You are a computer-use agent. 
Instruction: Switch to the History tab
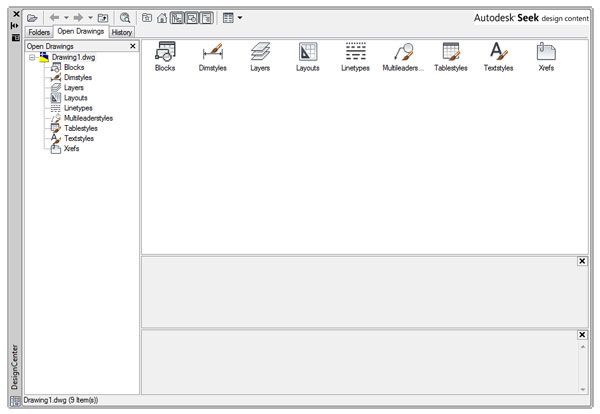(122, 32)
